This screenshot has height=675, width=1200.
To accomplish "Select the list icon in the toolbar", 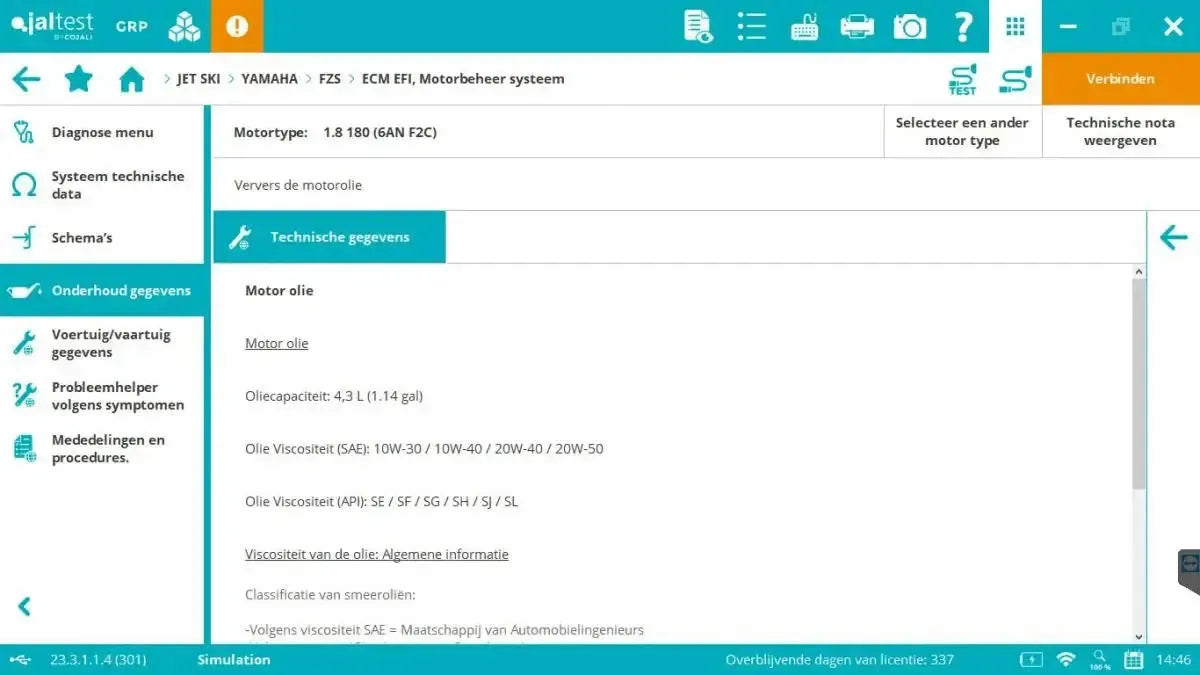I will 751,27.
